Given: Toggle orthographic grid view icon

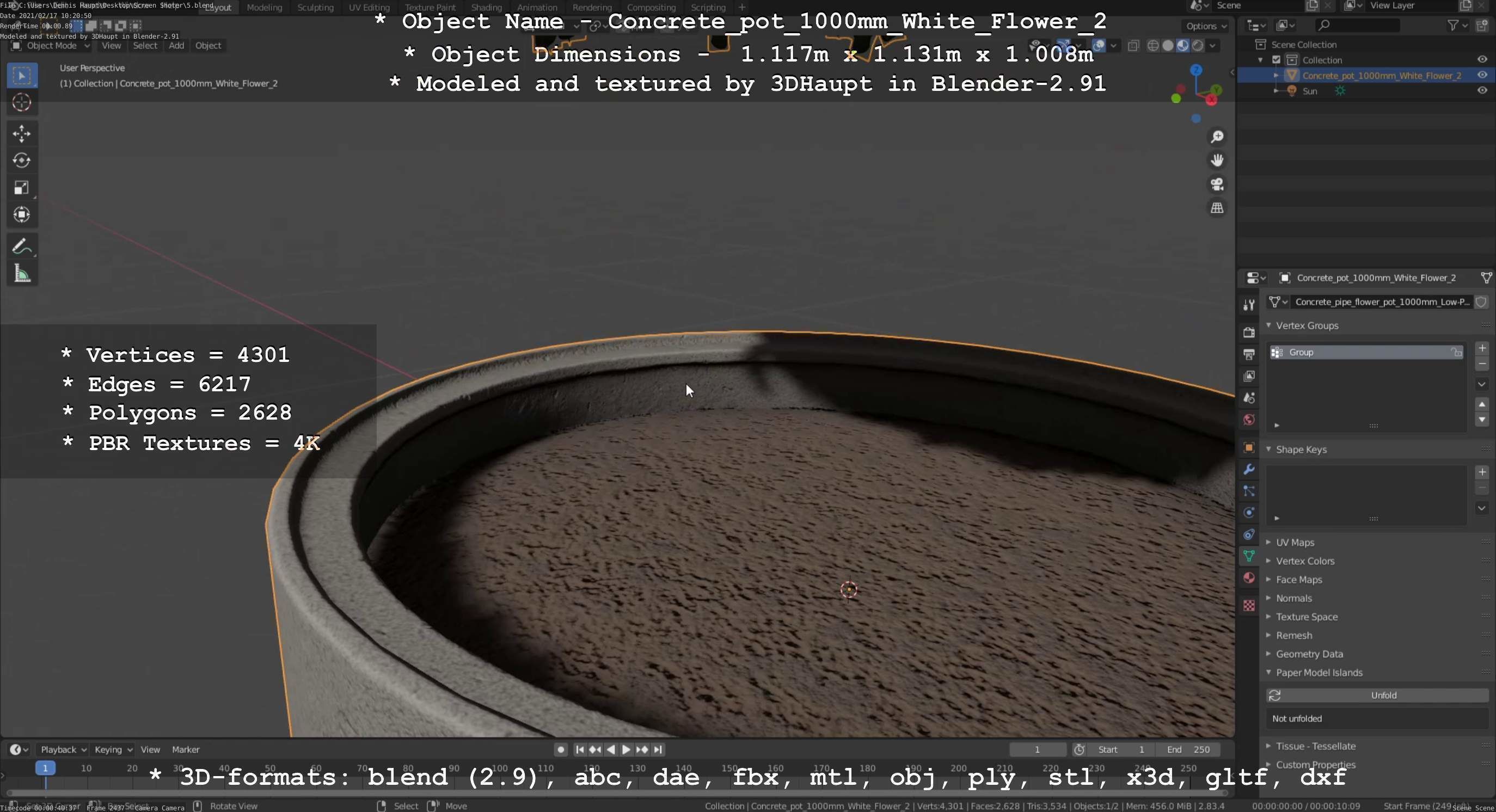Looking at the screenshot, I should (x=1217, y=208).
